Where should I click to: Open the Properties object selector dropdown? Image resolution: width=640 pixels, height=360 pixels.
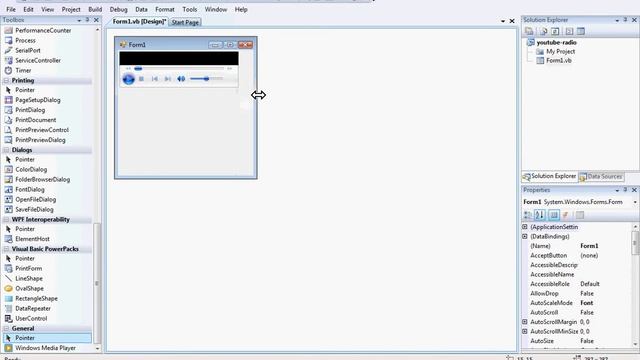point(635,202)
